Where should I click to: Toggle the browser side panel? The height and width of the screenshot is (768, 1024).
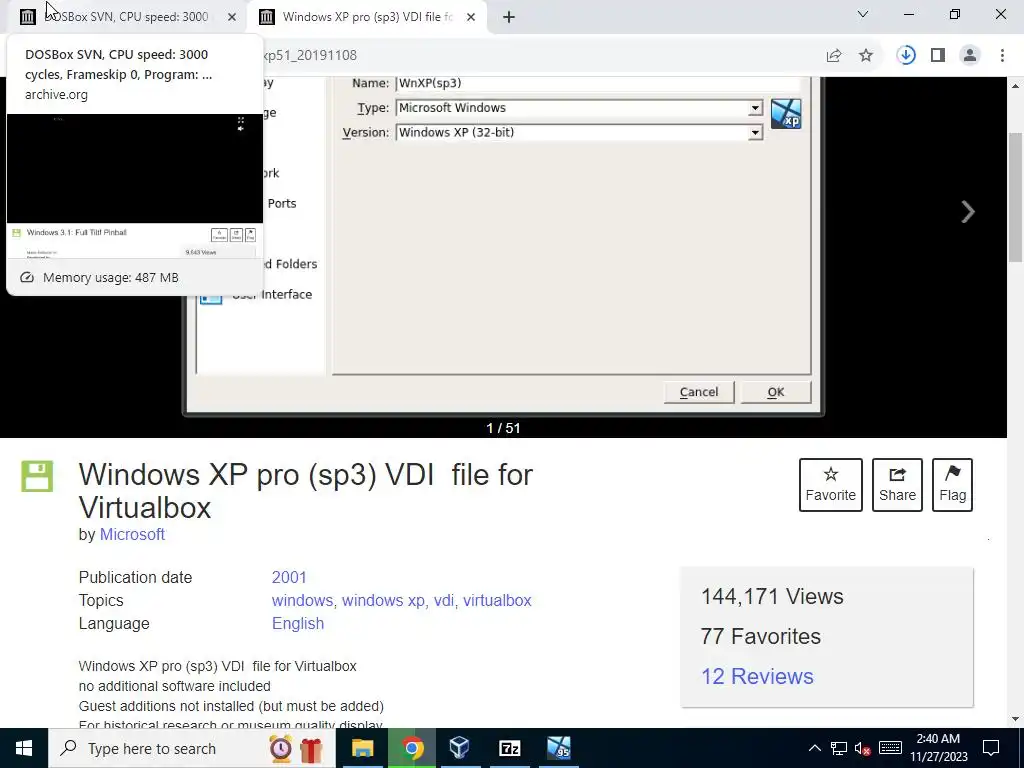tap(938, 56)
